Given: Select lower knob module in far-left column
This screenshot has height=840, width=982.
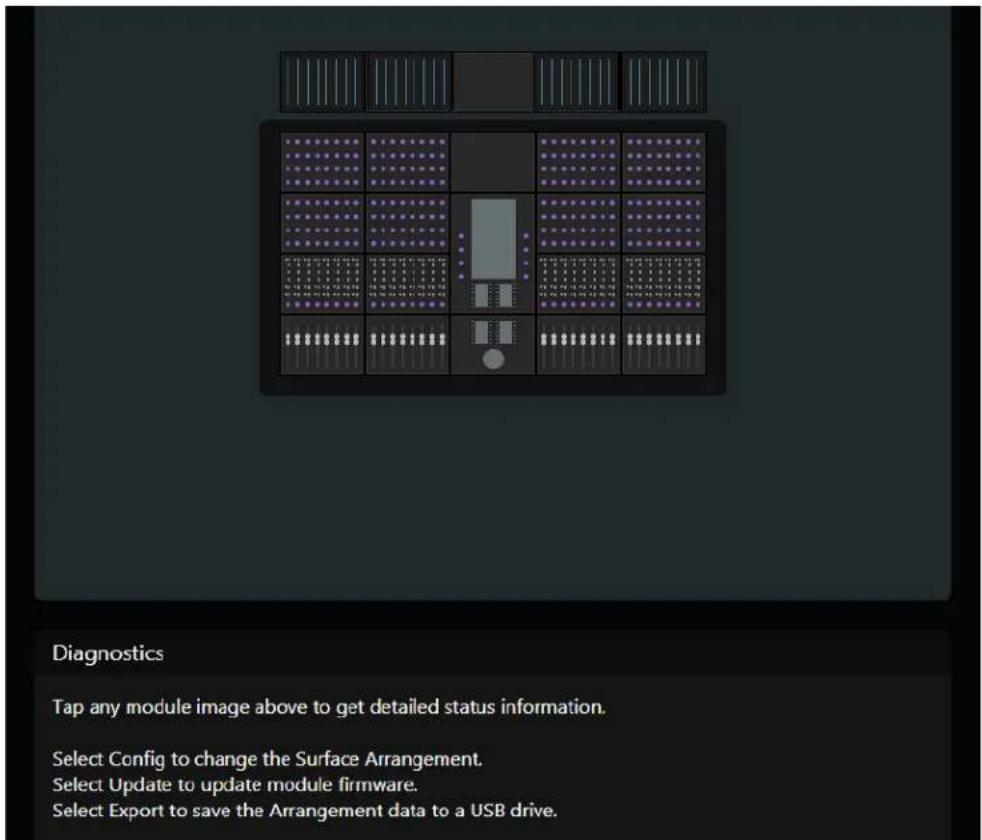Looking at the screenshot, I should 322,222.
